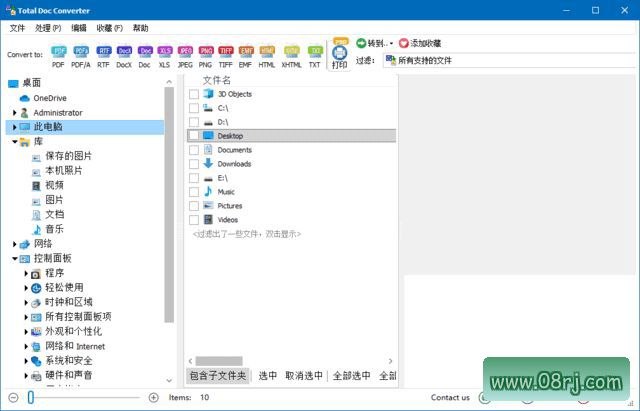
Task: Open the 过滤 file filter combo box
Action: (x=511, y=60)
